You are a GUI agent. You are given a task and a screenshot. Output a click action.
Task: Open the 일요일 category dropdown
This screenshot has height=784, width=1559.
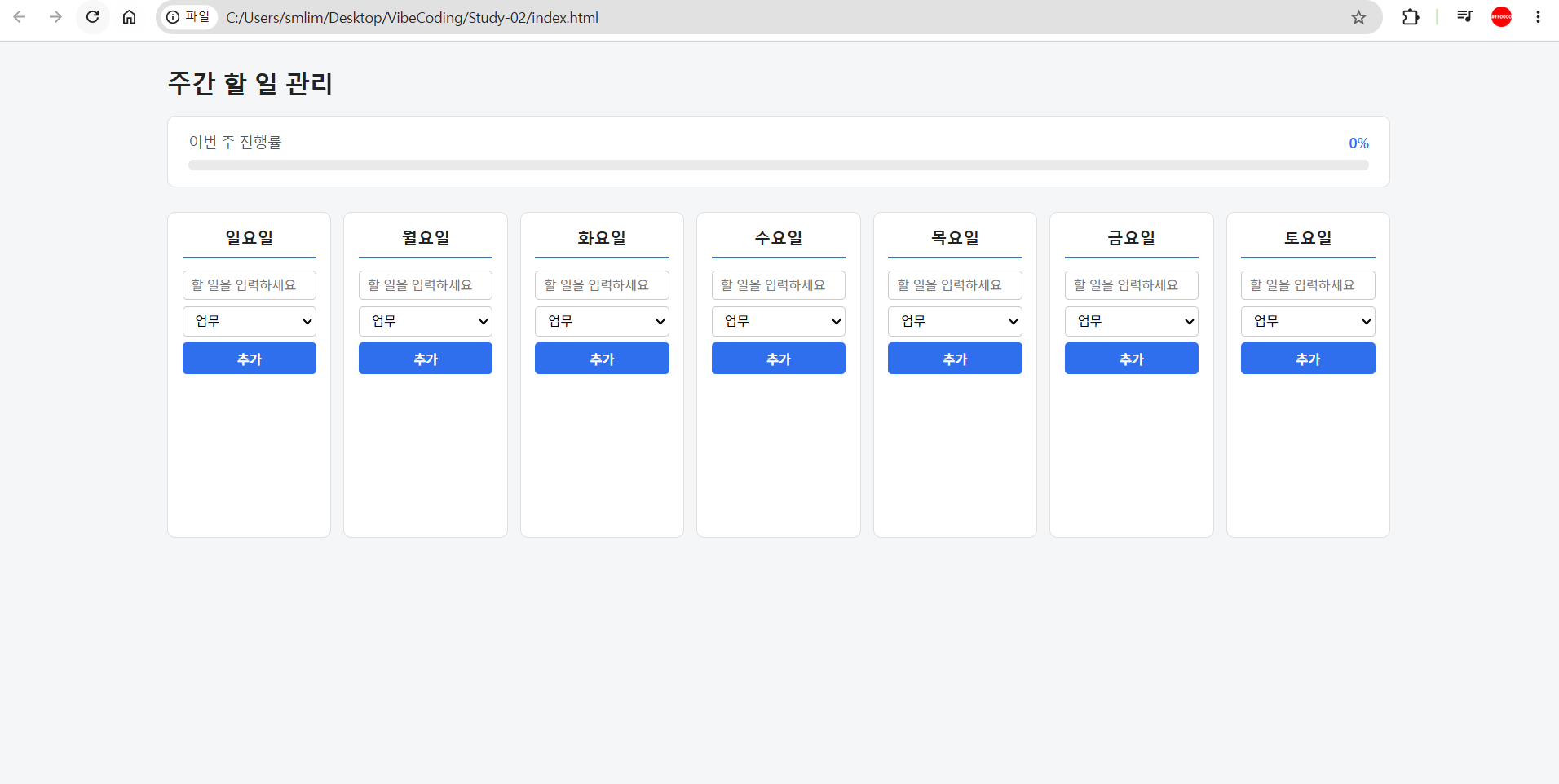pos(250,321)
